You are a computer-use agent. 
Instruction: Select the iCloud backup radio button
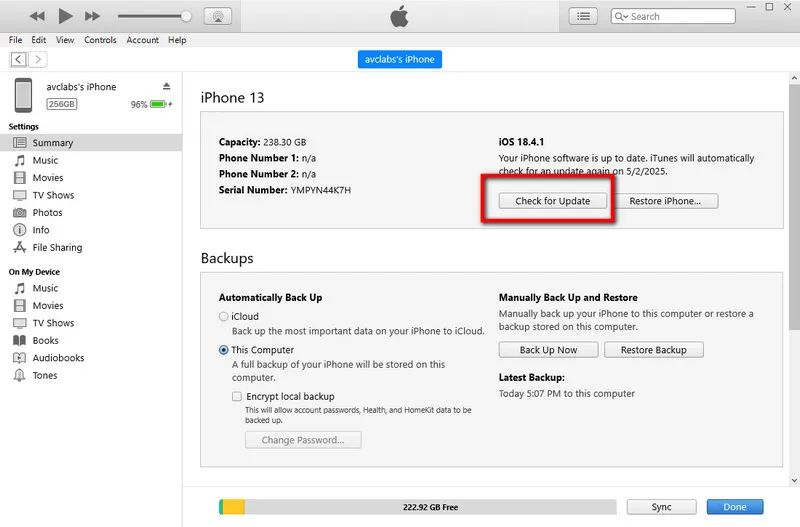224,317
